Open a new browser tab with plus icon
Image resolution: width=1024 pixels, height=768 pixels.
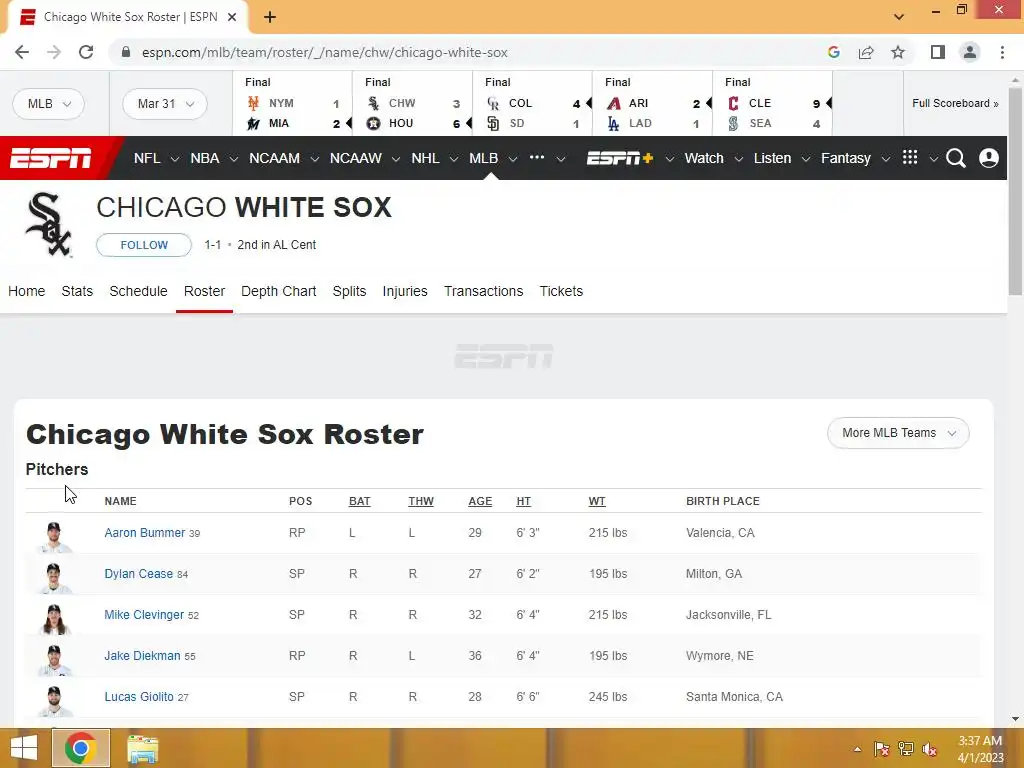pyautogui.click(x=270, y=17)
